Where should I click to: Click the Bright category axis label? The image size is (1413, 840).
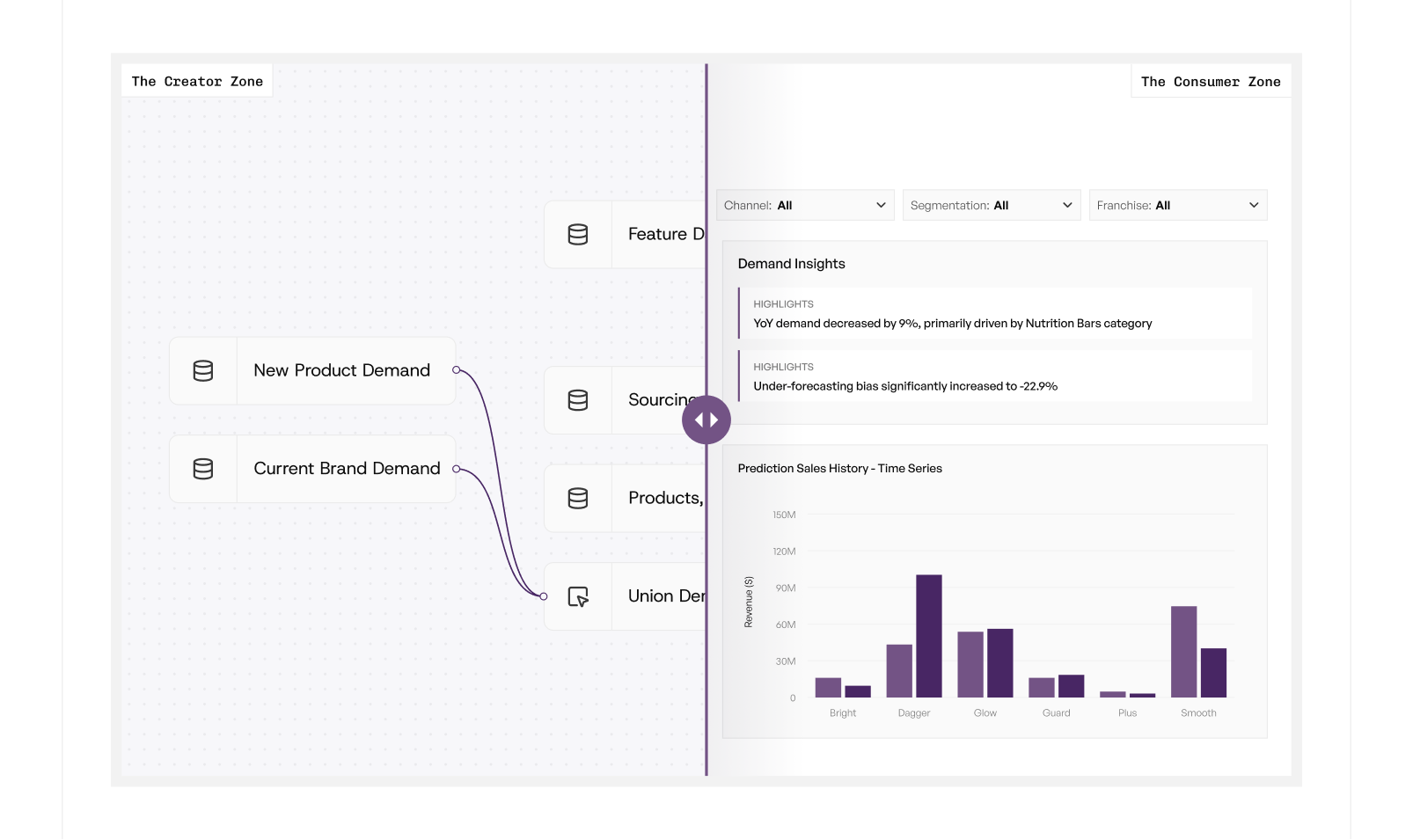pyautogui.click(x=843, y=713)
